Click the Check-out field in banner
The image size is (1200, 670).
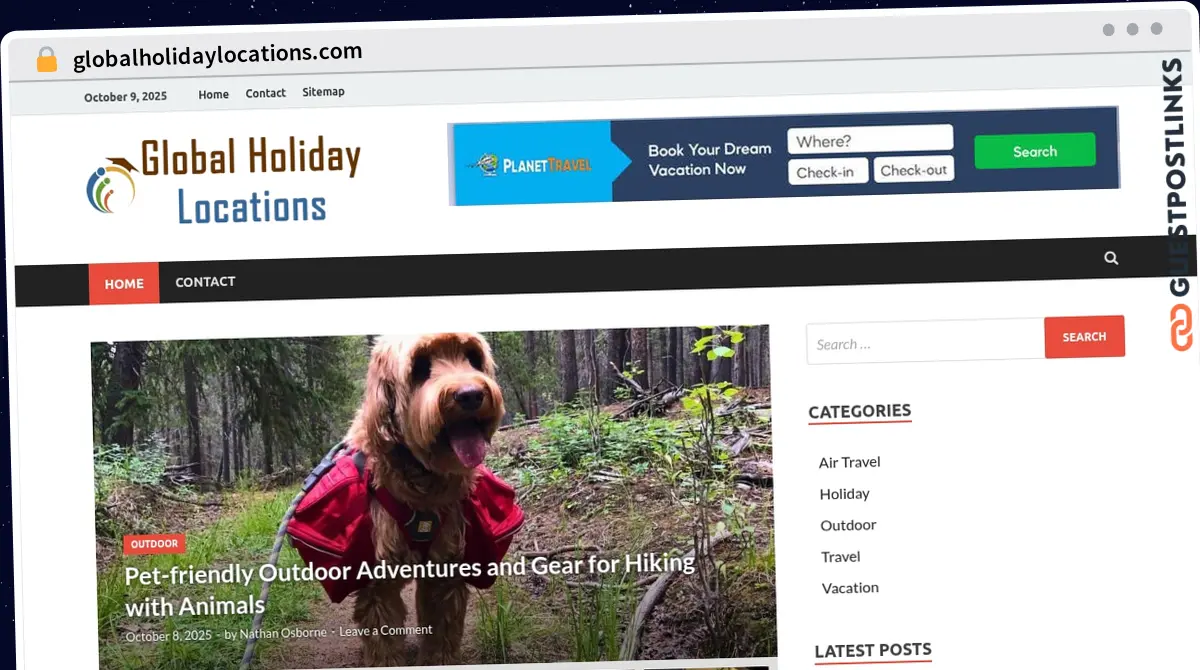click(x=914, y=170)
